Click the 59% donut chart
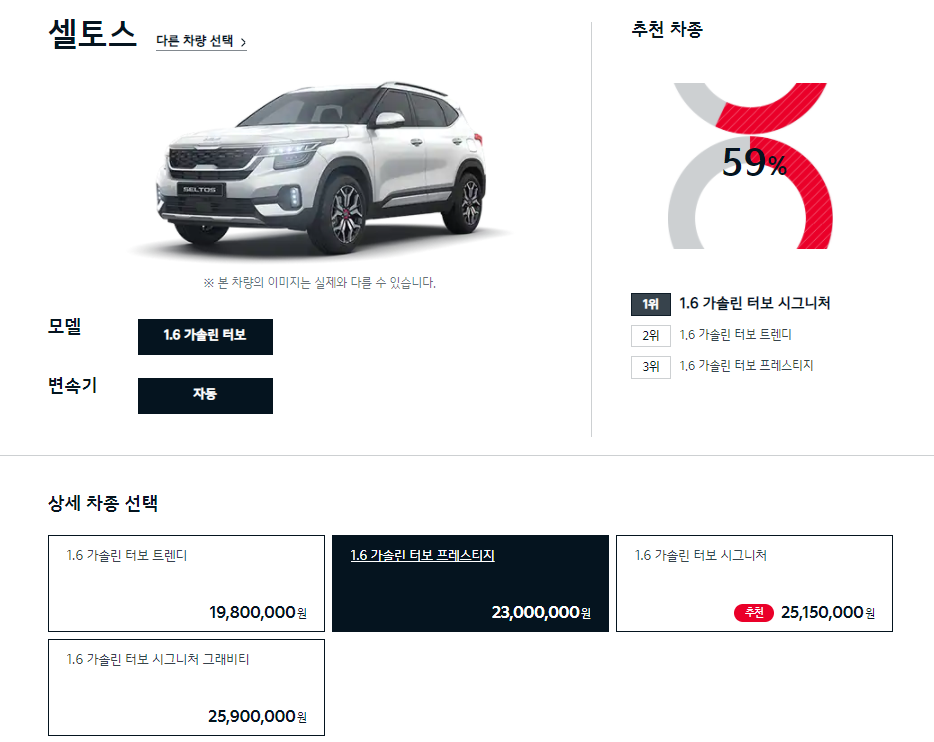The width and height of the screenshot is (934, 742). click(x=751, y=166)
